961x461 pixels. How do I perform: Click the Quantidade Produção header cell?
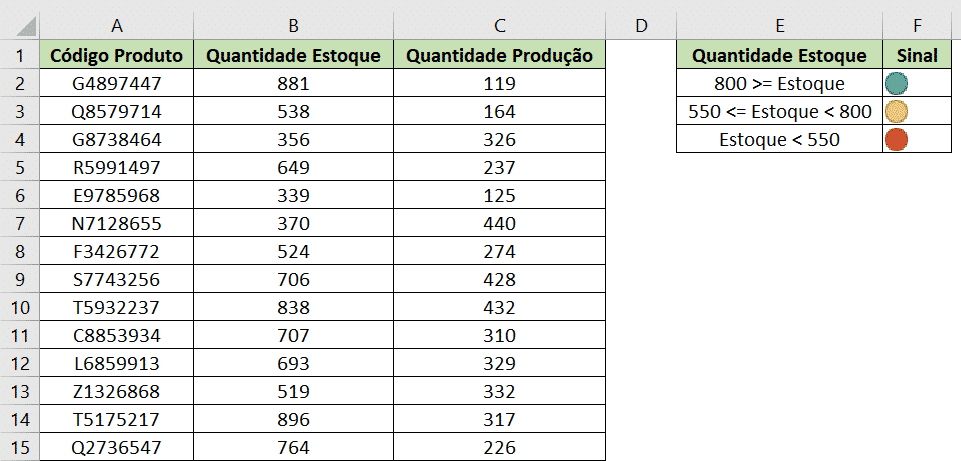pyautogui.click(x=500, y=56)
